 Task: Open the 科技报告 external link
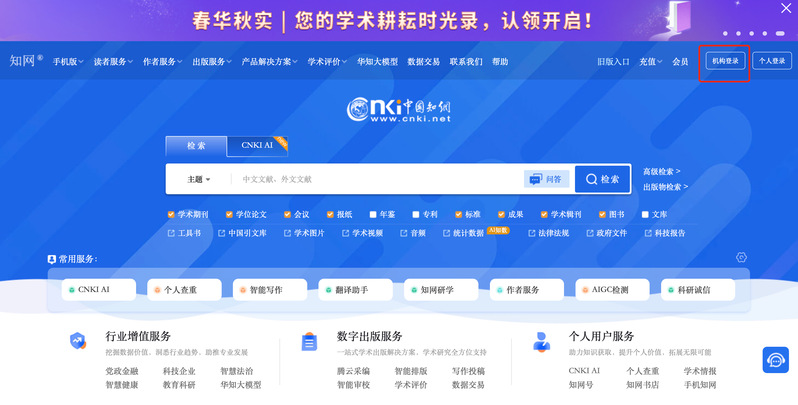pos(665,233)
